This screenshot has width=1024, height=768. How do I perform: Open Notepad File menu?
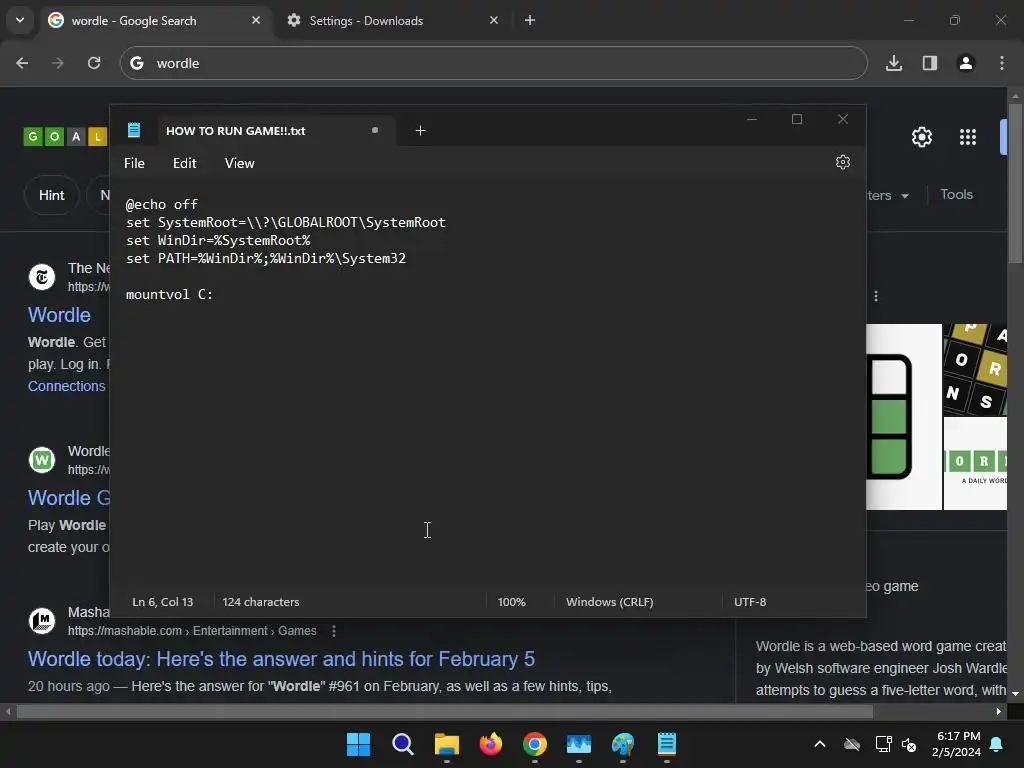[135, 163]
